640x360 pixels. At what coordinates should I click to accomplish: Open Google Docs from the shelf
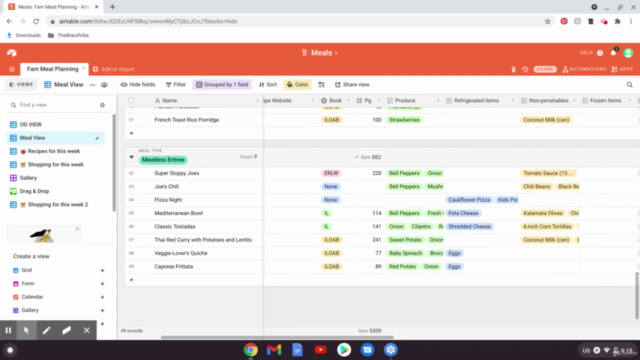(297, 350)
